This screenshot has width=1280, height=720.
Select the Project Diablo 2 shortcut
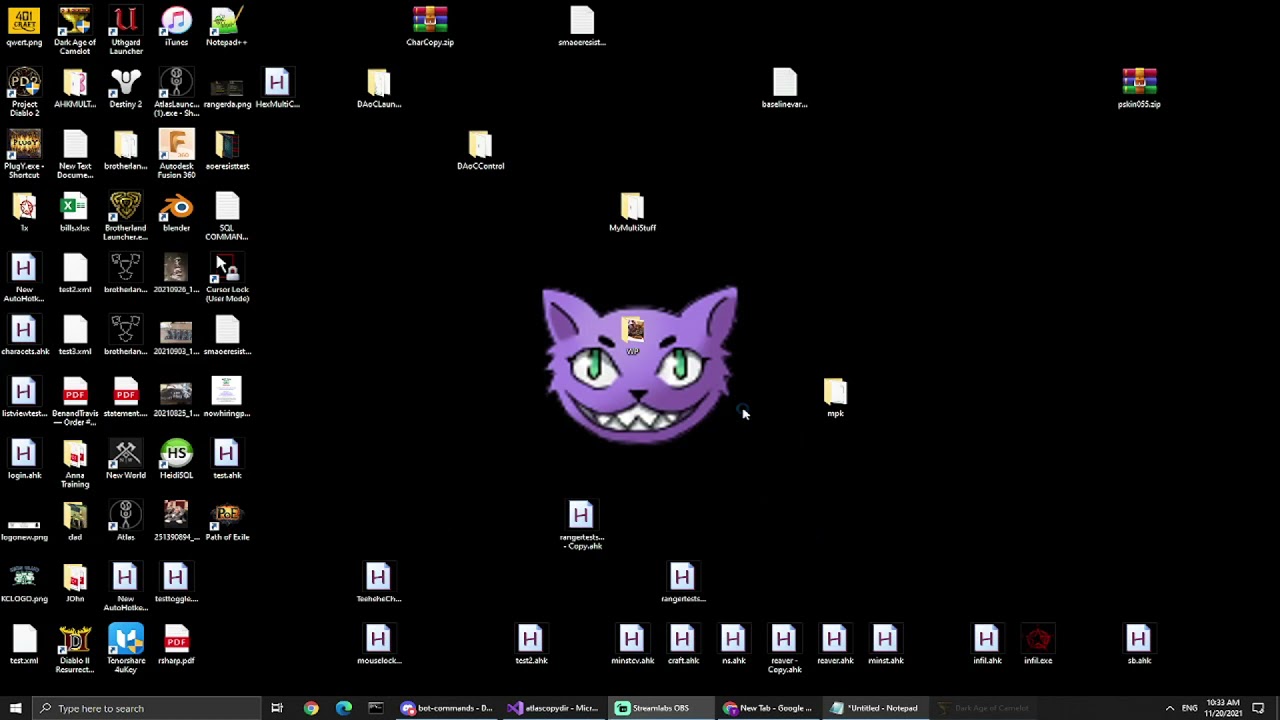point(24,92)
